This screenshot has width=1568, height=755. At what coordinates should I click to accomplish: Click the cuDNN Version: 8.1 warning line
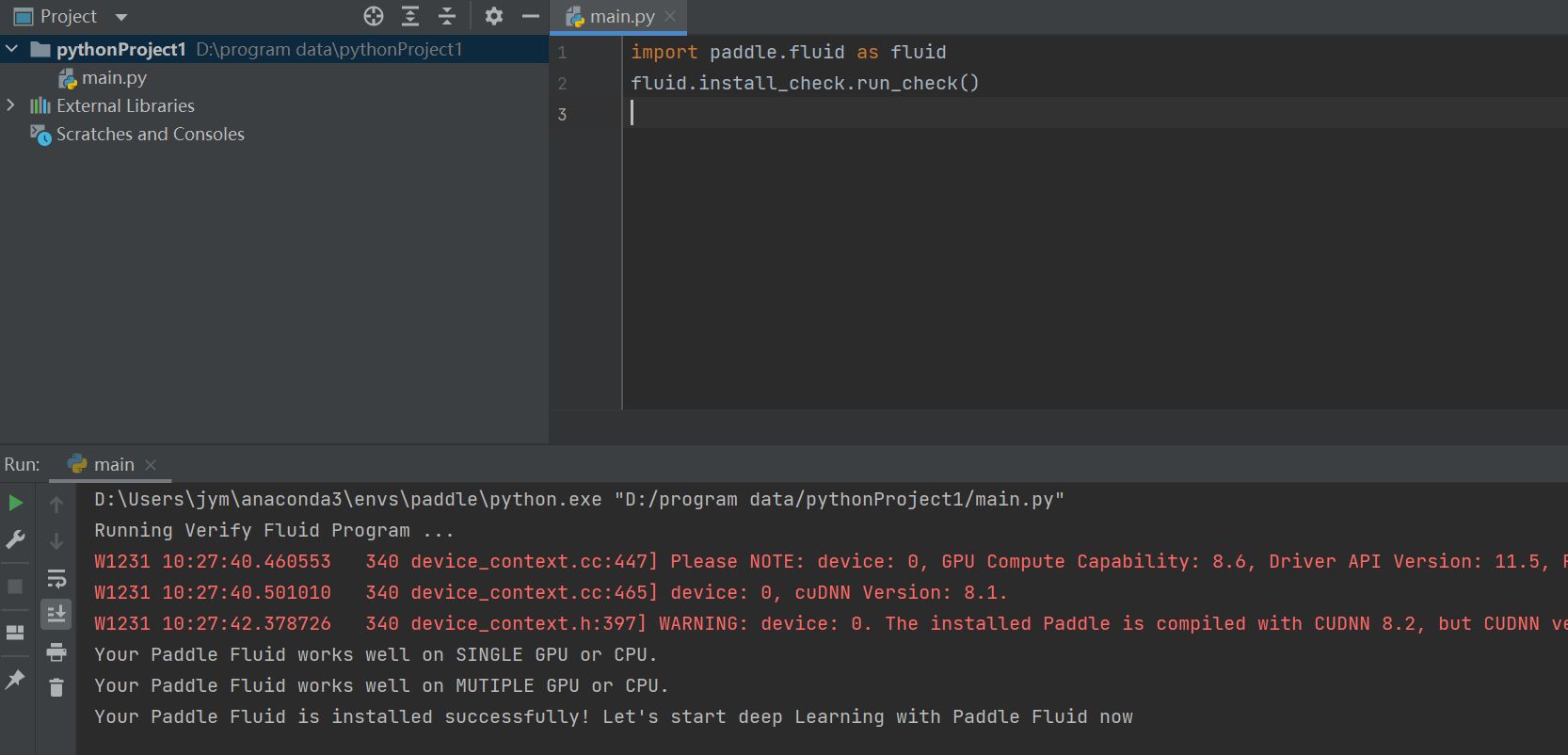[x=551, y=593]
